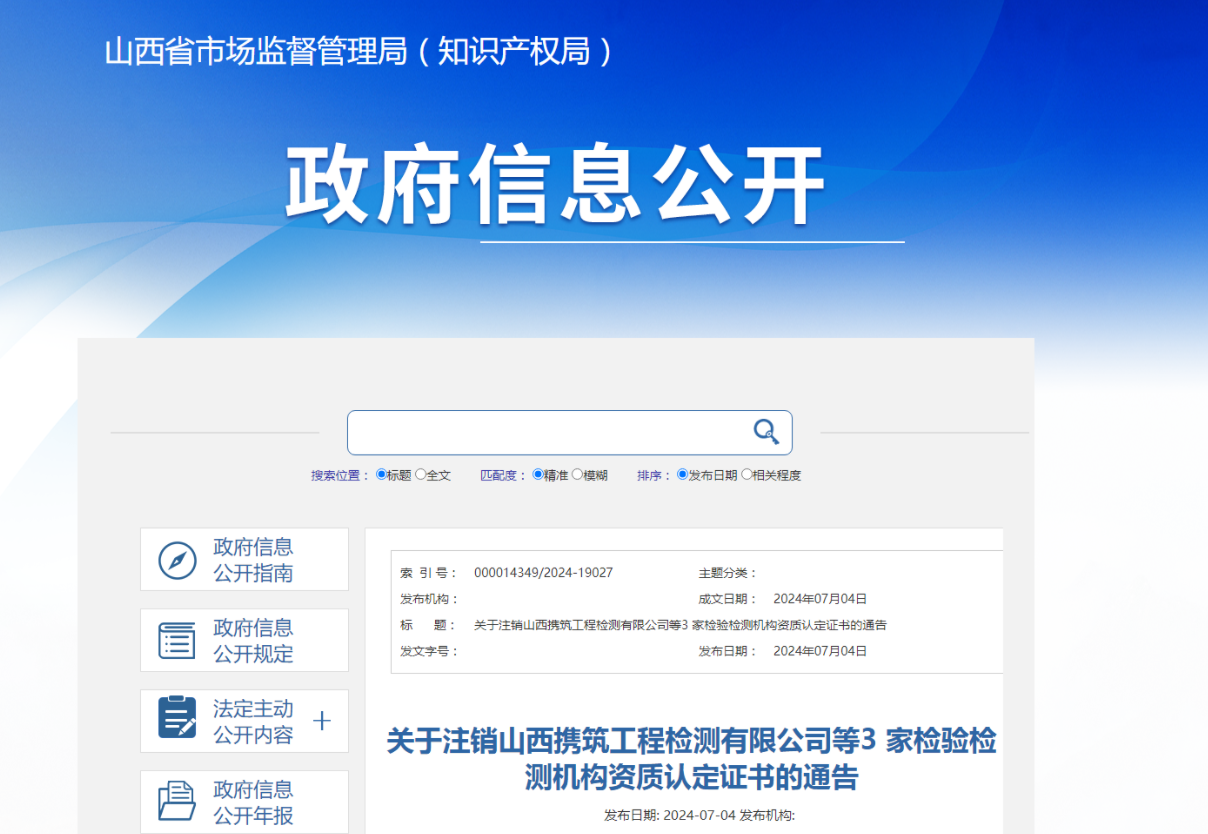Sort by 发布日期 radio option
This screenshot has width=1208, height=834.
coord(683,475)
